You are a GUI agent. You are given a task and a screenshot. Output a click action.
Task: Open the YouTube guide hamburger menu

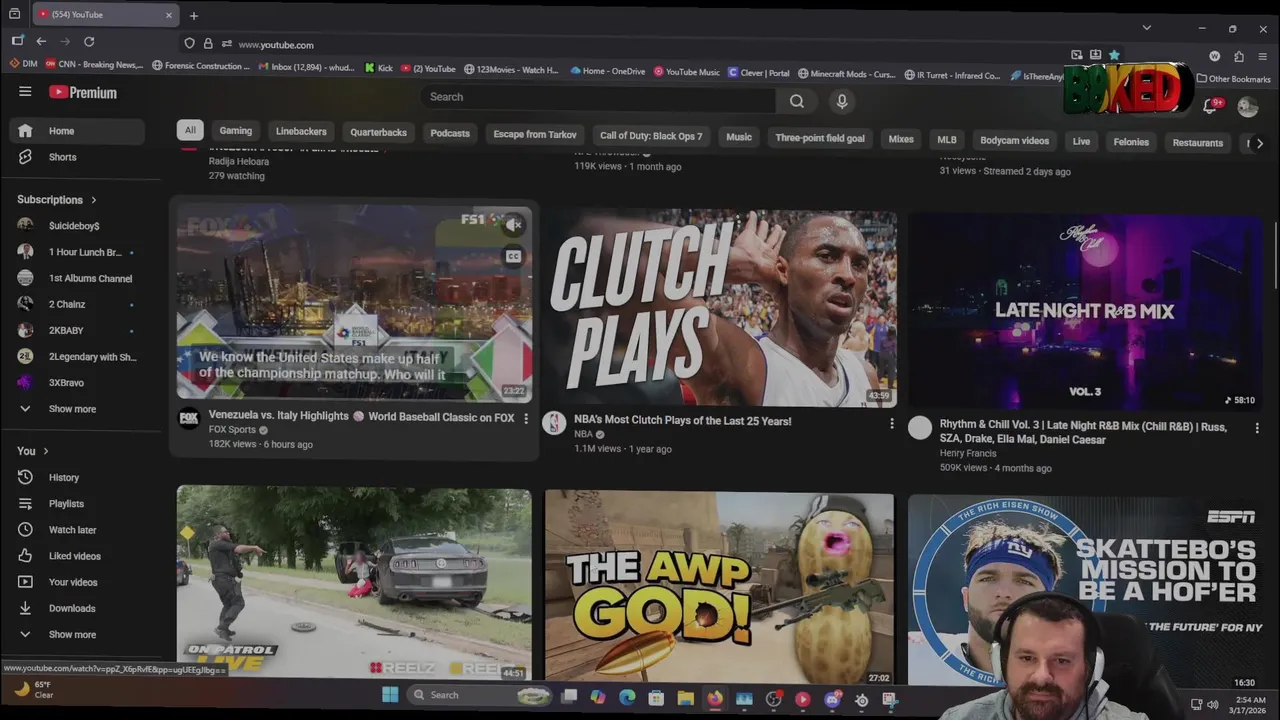pos(25,92)
